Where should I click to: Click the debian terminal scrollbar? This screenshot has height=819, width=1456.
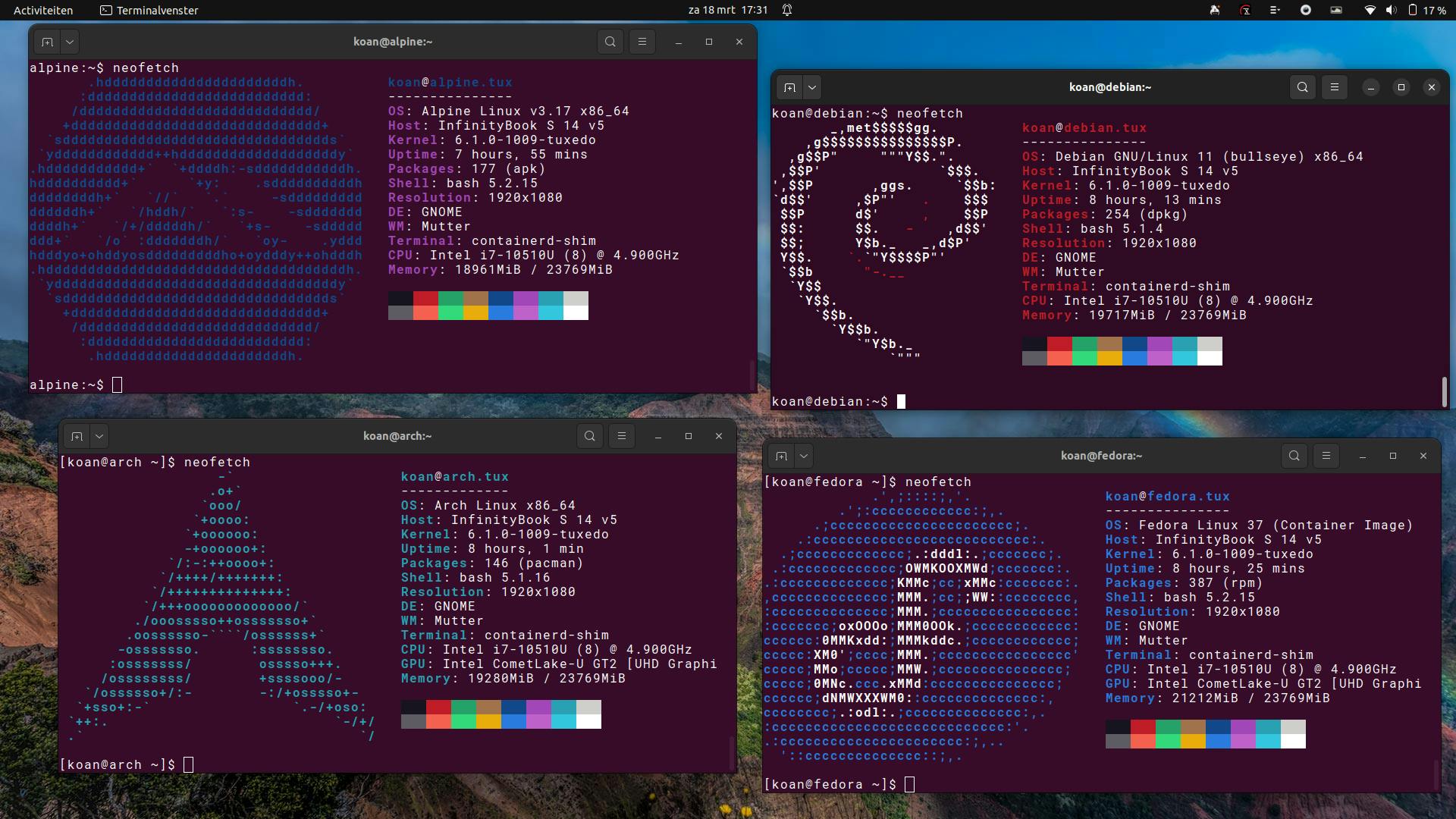coord(1444,391)
